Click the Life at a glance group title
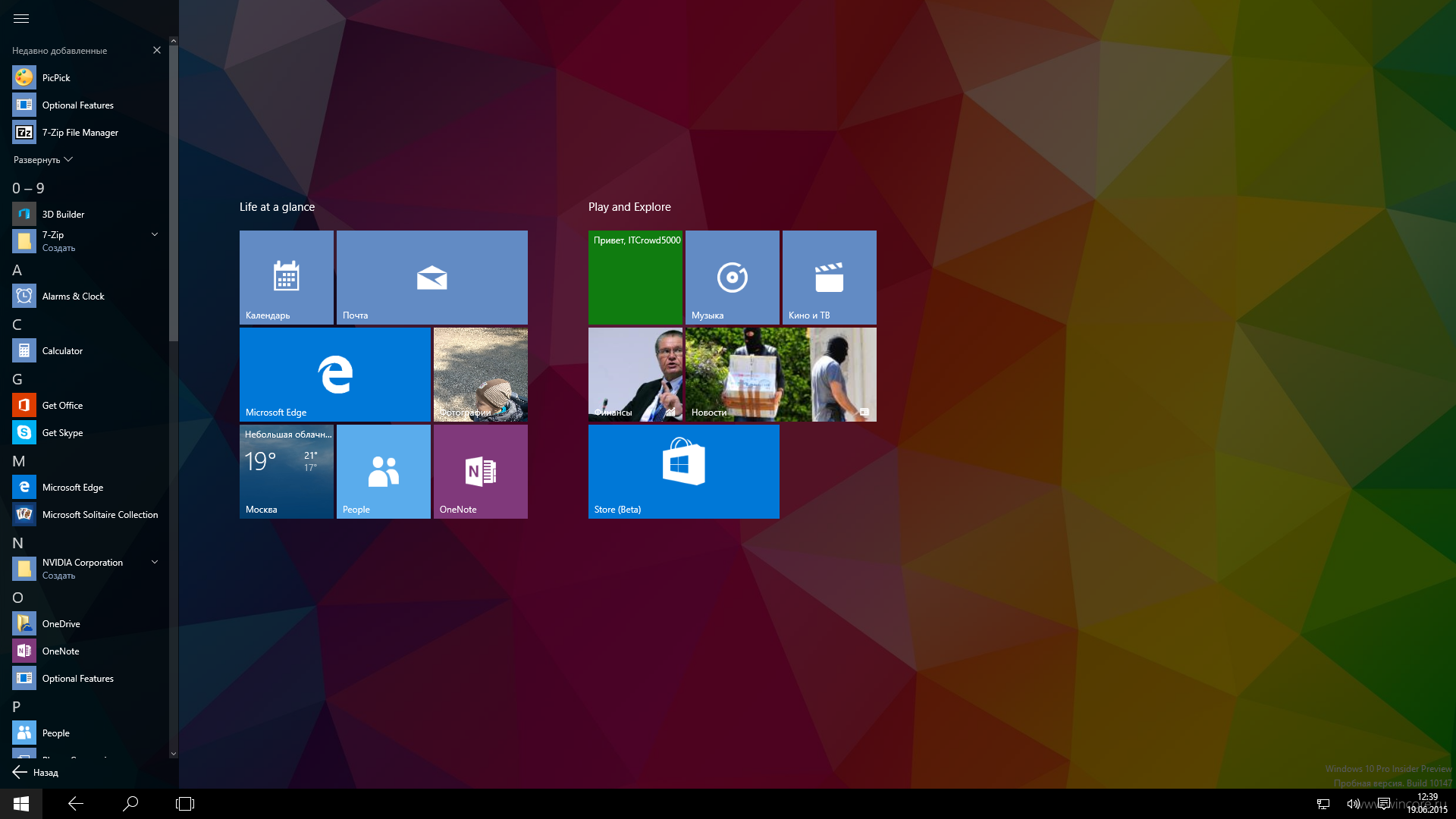Viewport: 1456px width, 819px height. point(277,207)
